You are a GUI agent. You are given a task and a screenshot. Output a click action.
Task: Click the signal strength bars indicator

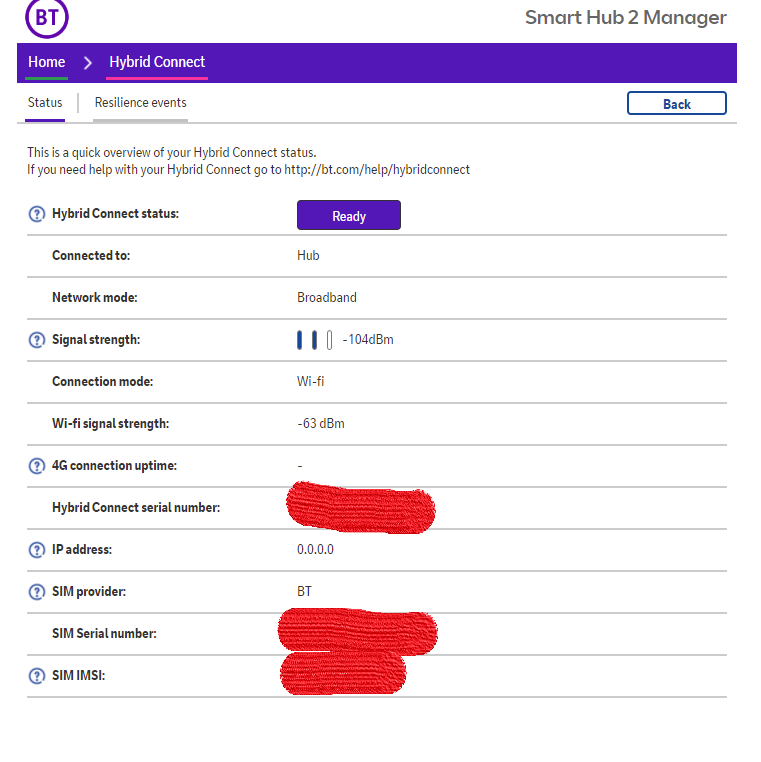click(x=314, y=340)
